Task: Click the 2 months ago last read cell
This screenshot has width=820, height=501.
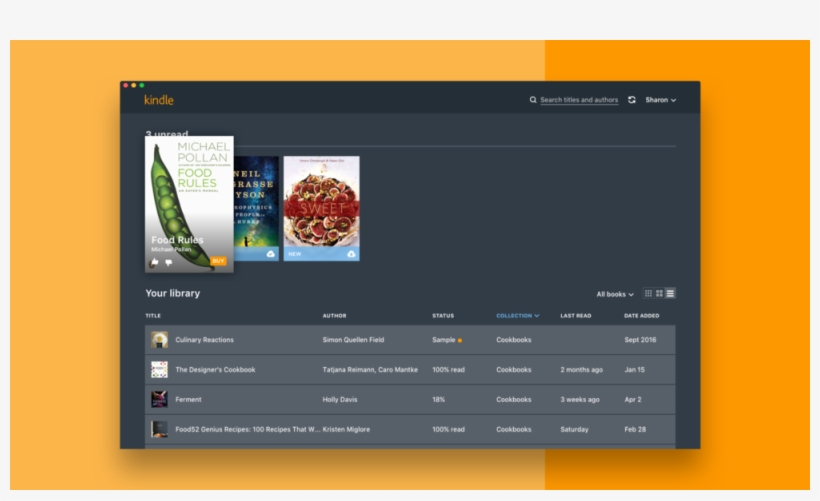Action: pos(582,369)
